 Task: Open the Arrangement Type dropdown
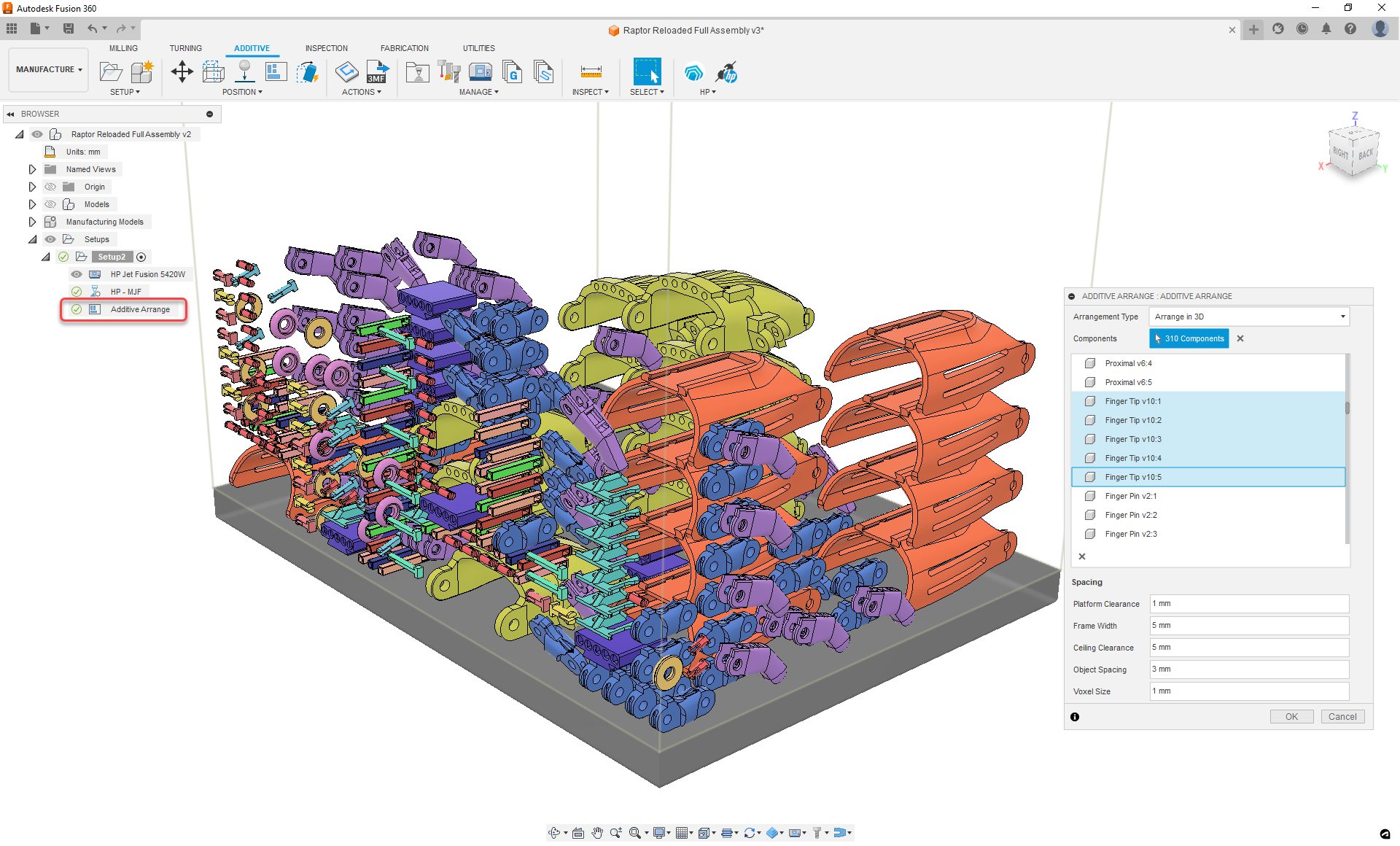tap(1248, 317)
